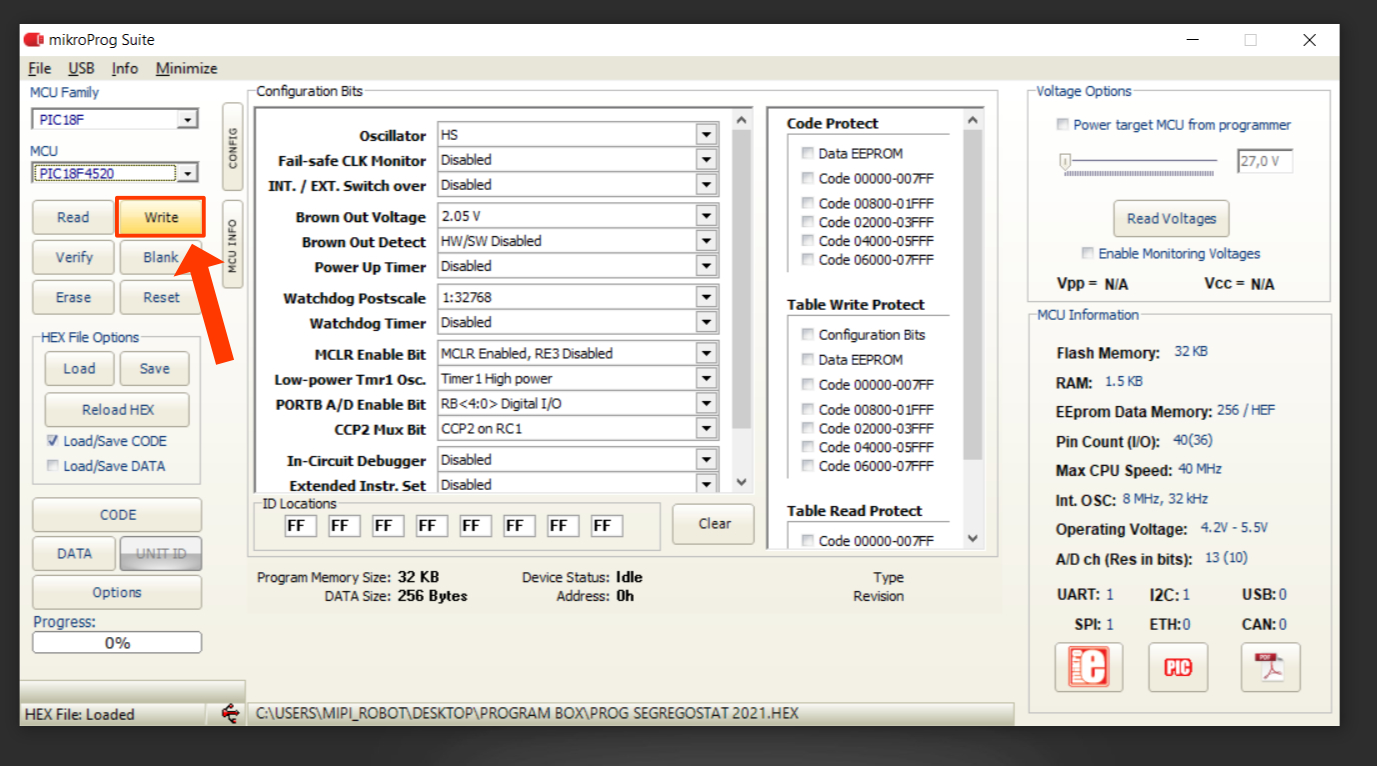The height and width of the screenshot is (766, 1377).
Task: Click the Reset button
Action: coord(161,297)
